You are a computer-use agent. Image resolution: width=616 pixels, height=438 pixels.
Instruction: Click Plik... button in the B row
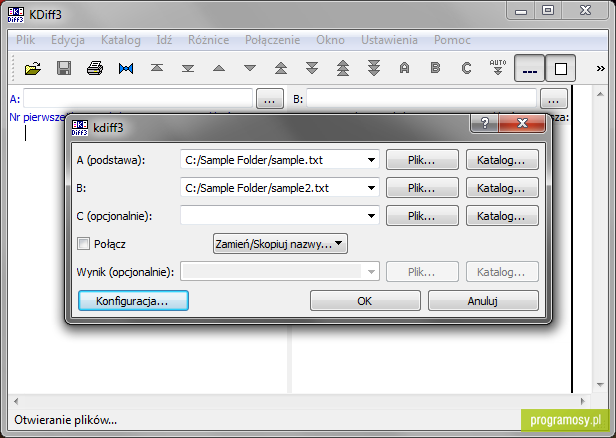pyautogui.click(x=422, y=188)
